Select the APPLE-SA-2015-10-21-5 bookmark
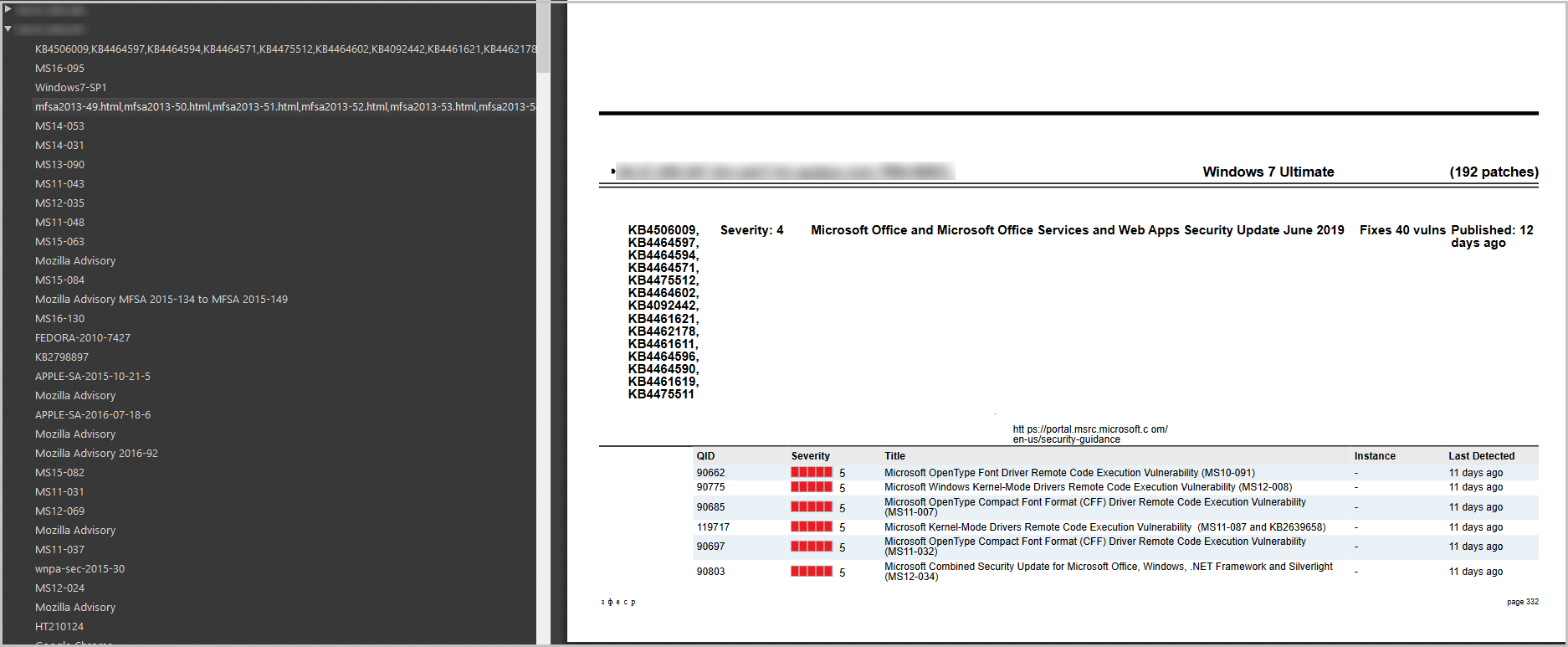This screenshot has height=647, width=1568. [93, 377]
